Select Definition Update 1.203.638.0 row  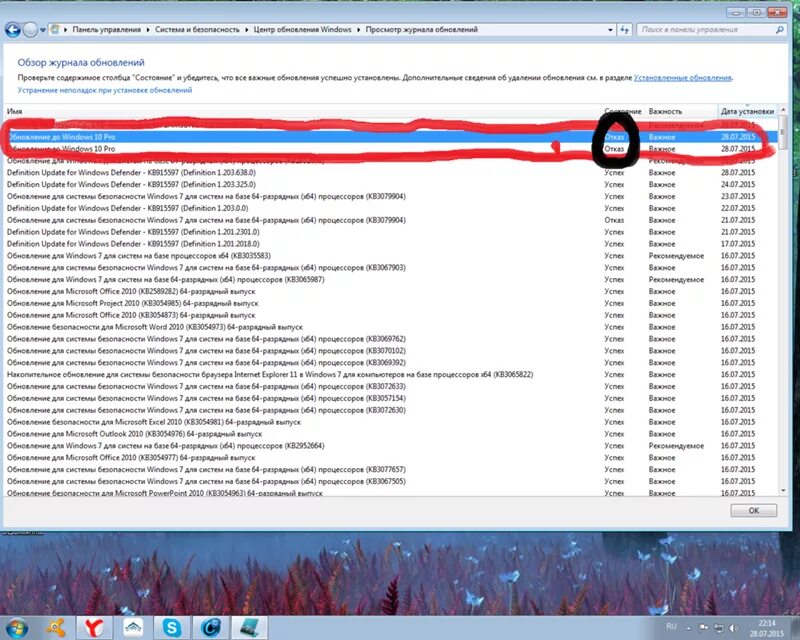tap(391, 173)
